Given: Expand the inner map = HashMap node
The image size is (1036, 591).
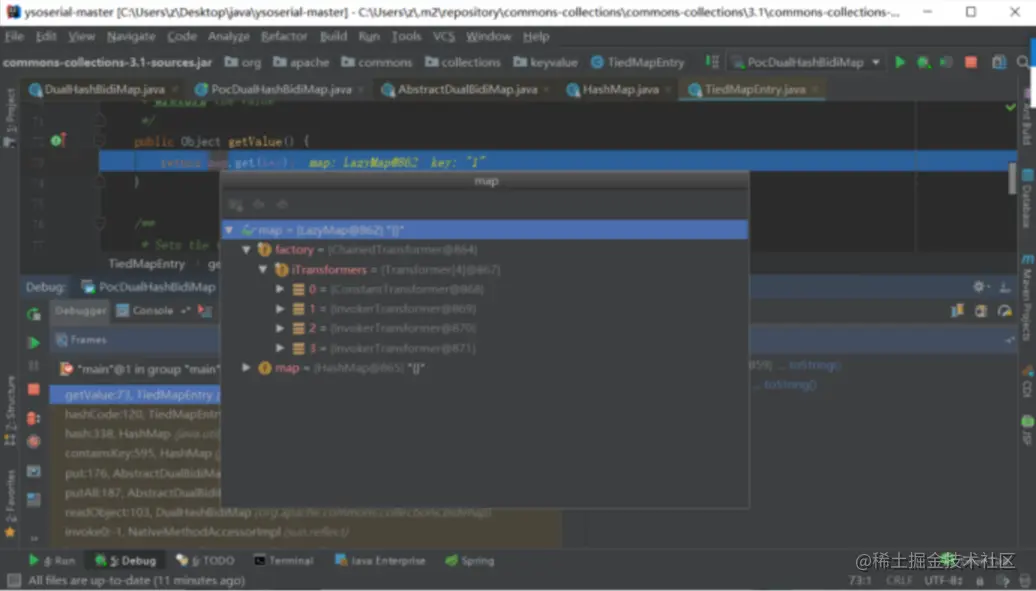Looking at the screenshot, I should (246, 368).
